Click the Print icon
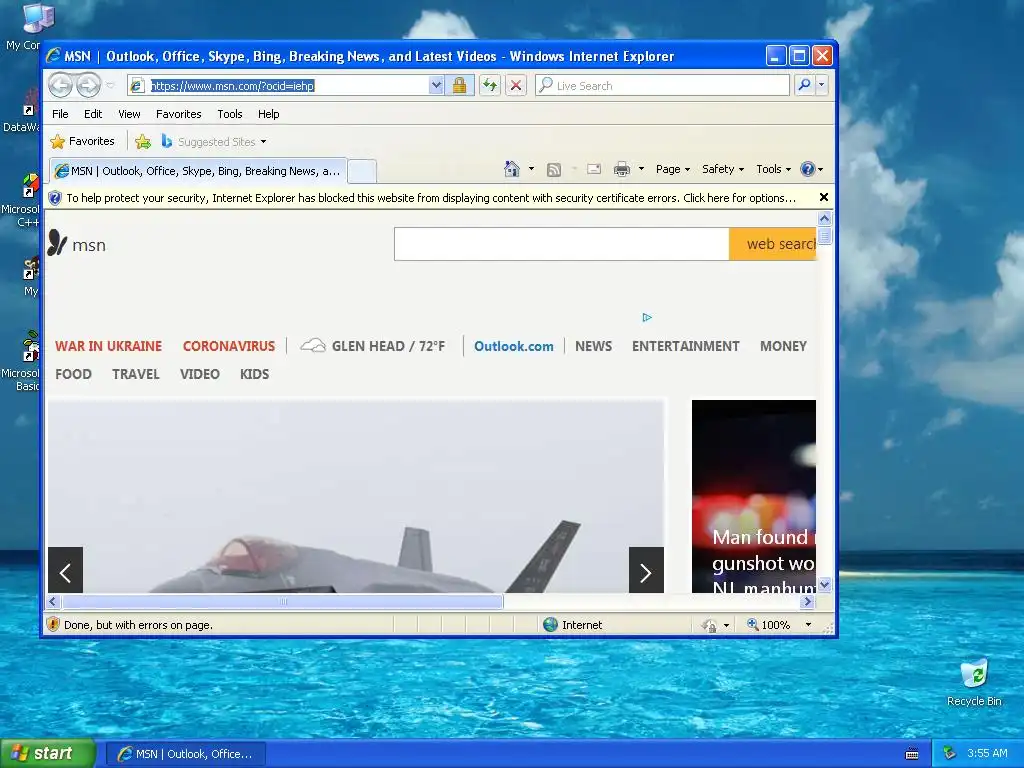 pos(622,169)
